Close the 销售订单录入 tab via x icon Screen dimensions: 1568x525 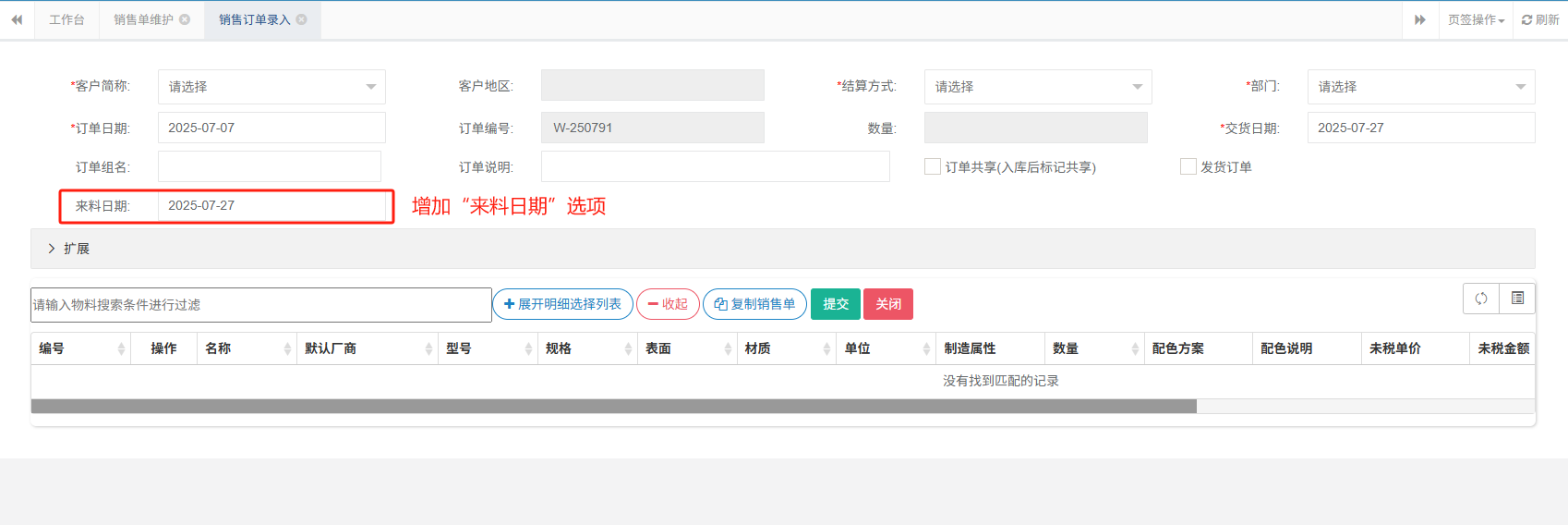coord(301,19)
